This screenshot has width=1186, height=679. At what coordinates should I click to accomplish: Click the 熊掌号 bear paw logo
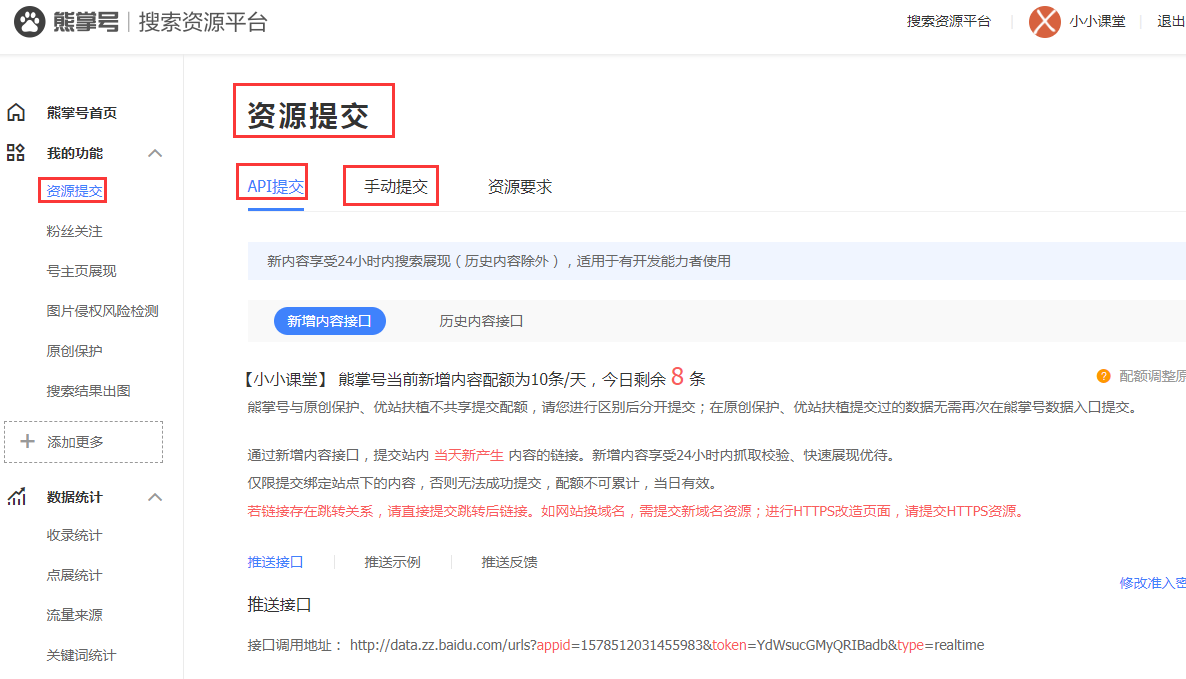point(29,22)
